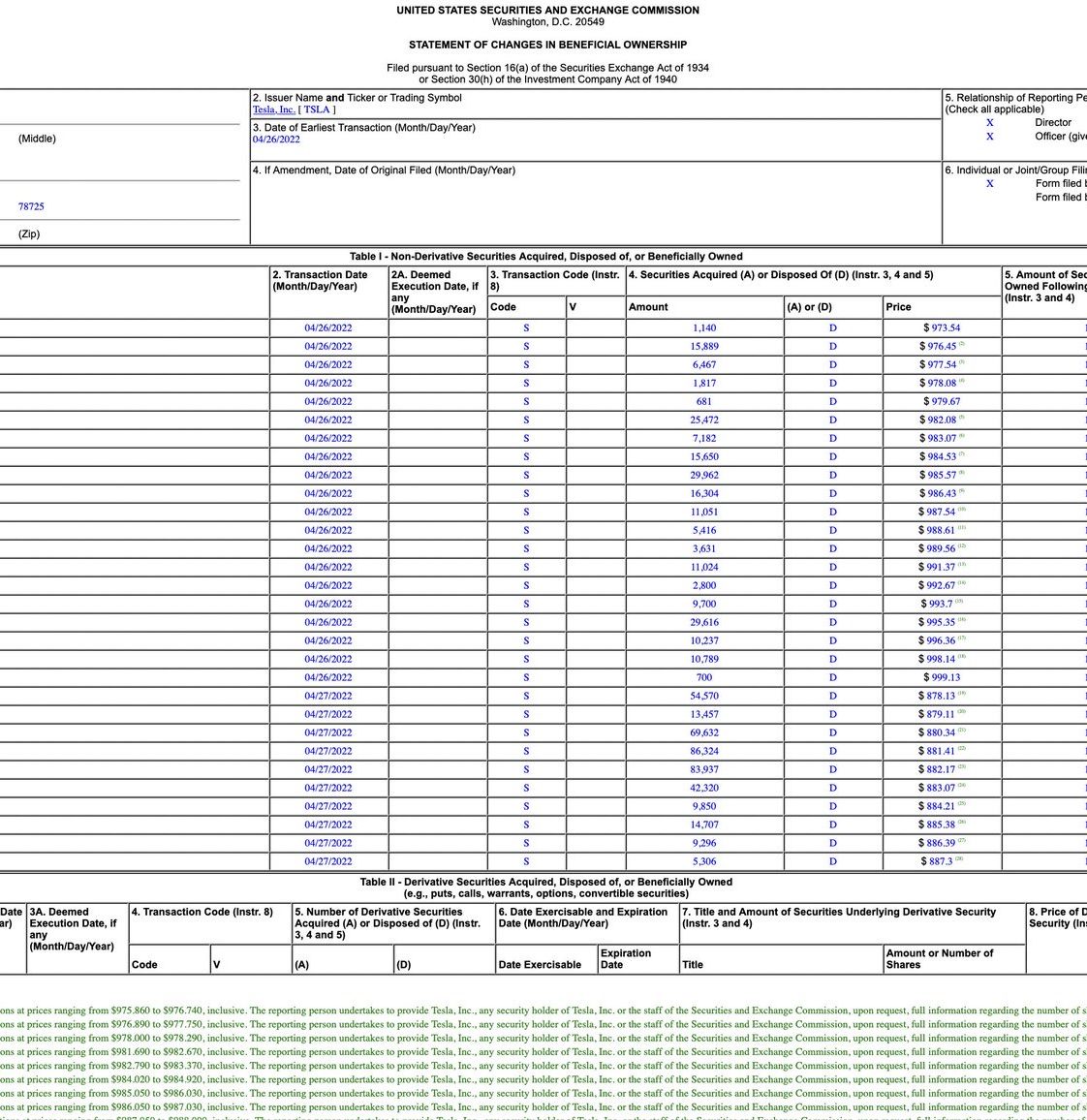Click the price $881.41
The height and width of the screenshot is (1120, 1087).
coord(937,752)
